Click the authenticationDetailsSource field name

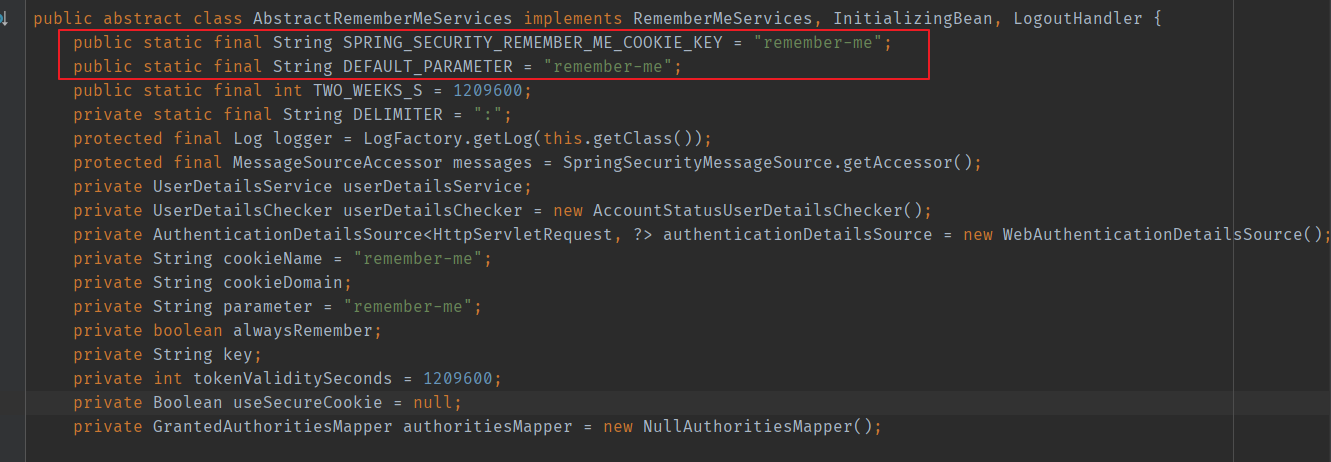point(797,235)
